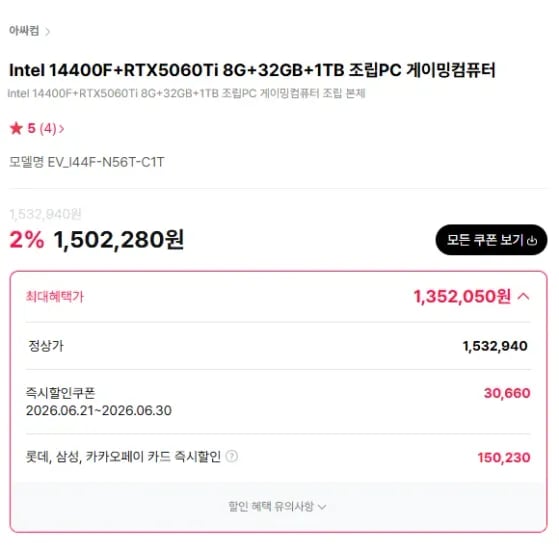Click the 모든 쿠폰 보기 button
Viewport: 559px width, 550px height.
pos(491,240)
